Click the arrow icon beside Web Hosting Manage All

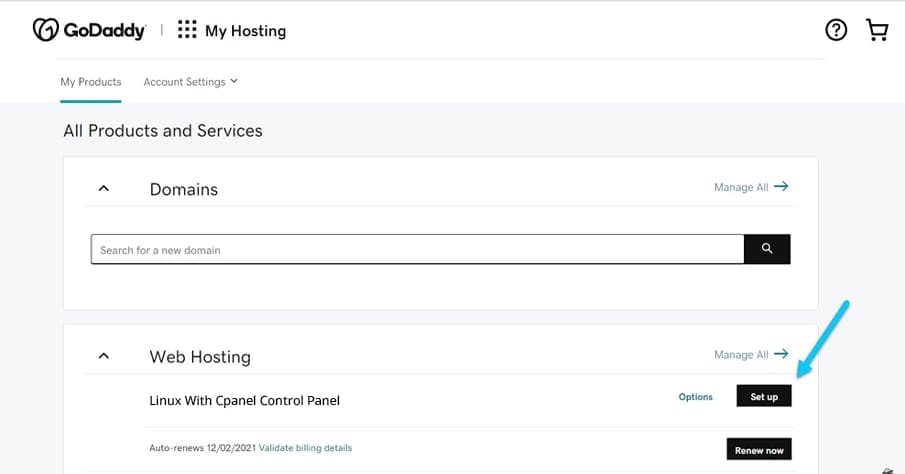coord(781,354)
